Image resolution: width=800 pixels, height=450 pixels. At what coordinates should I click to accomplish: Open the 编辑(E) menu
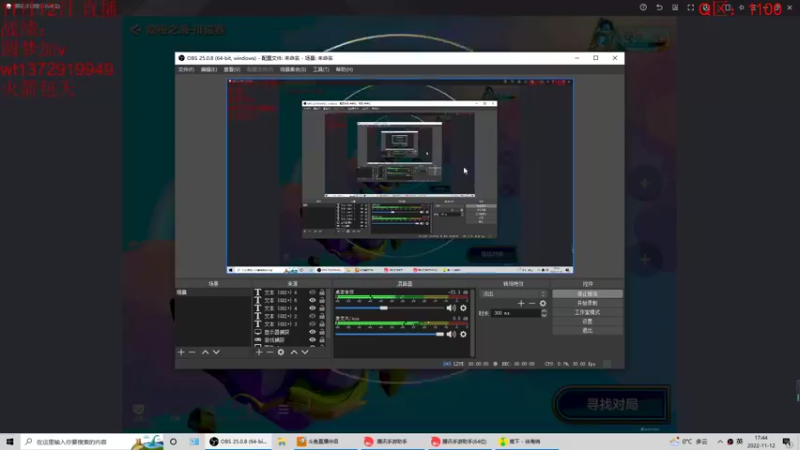(x=209, y=69)
